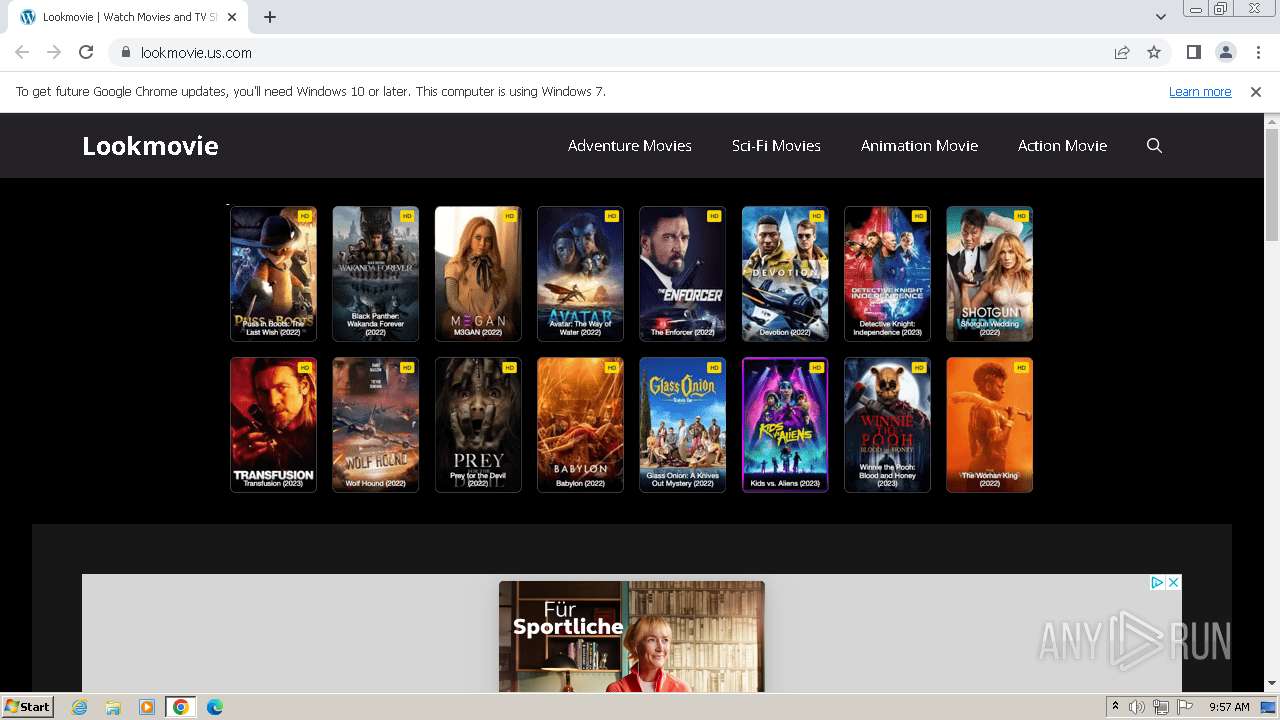Open the M3GAN (2022) movie poster
Viewport: 1280px width, 720px height.
pyautogui.click(x=478, y=274)
